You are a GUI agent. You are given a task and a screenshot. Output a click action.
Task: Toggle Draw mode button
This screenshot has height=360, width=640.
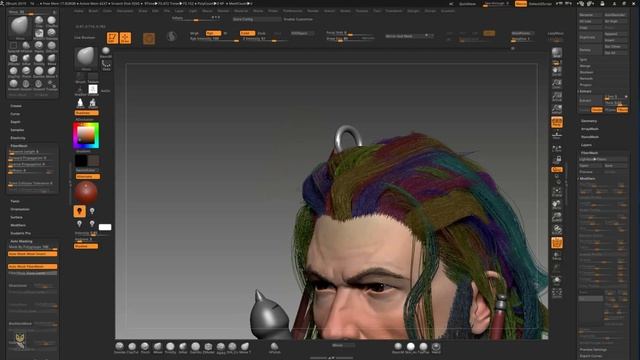click(125, 38)
